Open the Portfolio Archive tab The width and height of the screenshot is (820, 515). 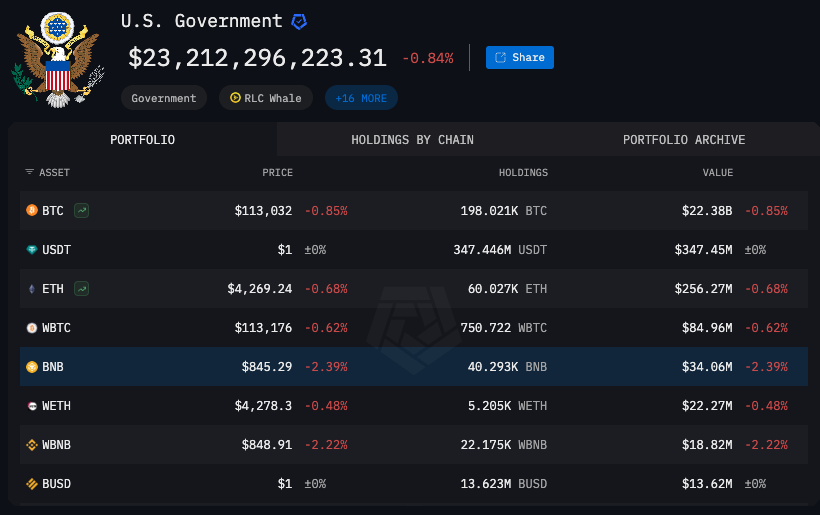(x=683, y=140)
